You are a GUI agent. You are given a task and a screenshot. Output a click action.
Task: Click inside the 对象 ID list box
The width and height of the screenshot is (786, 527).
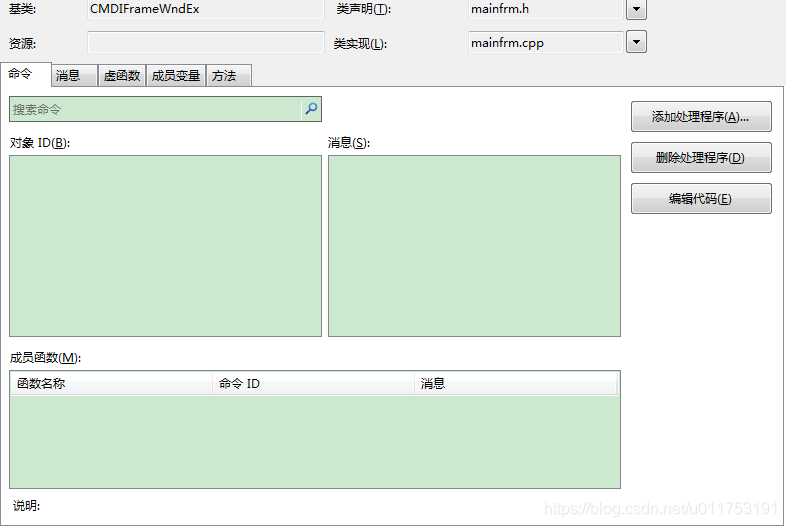165,246
